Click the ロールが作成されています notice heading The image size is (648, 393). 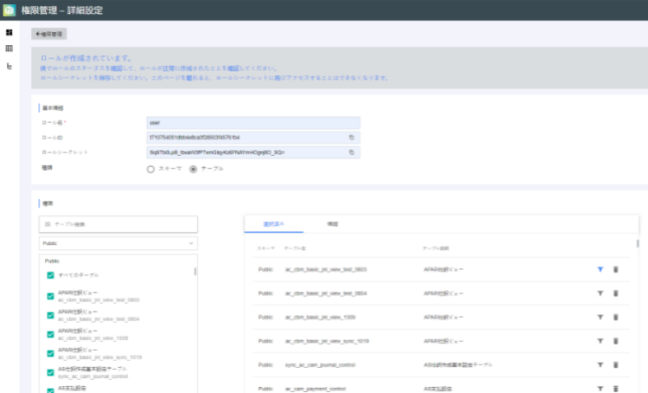(86, 58)
